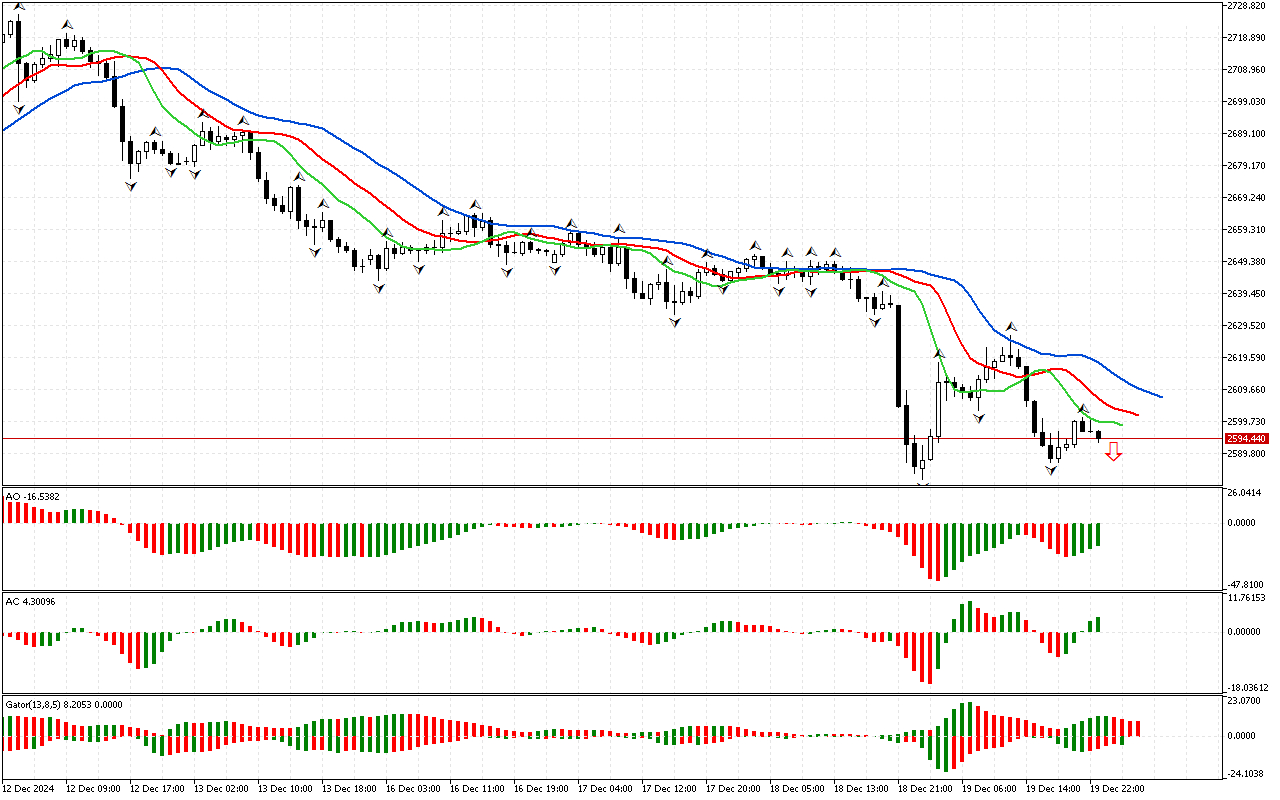
Task: Click the 26.0414 value on AO scale
Action: (1246, 494)
